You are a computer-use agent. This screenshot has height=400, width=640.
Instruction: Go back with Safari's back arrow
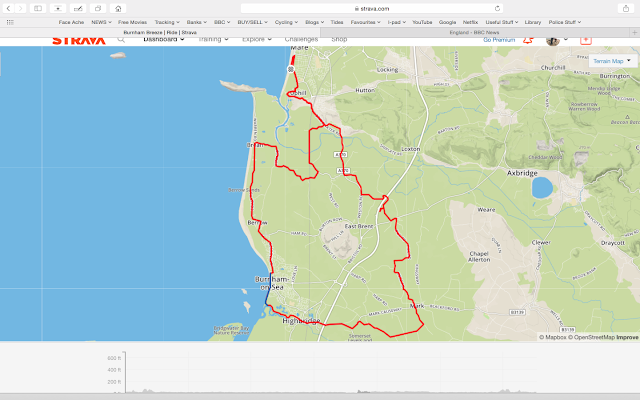8,8
